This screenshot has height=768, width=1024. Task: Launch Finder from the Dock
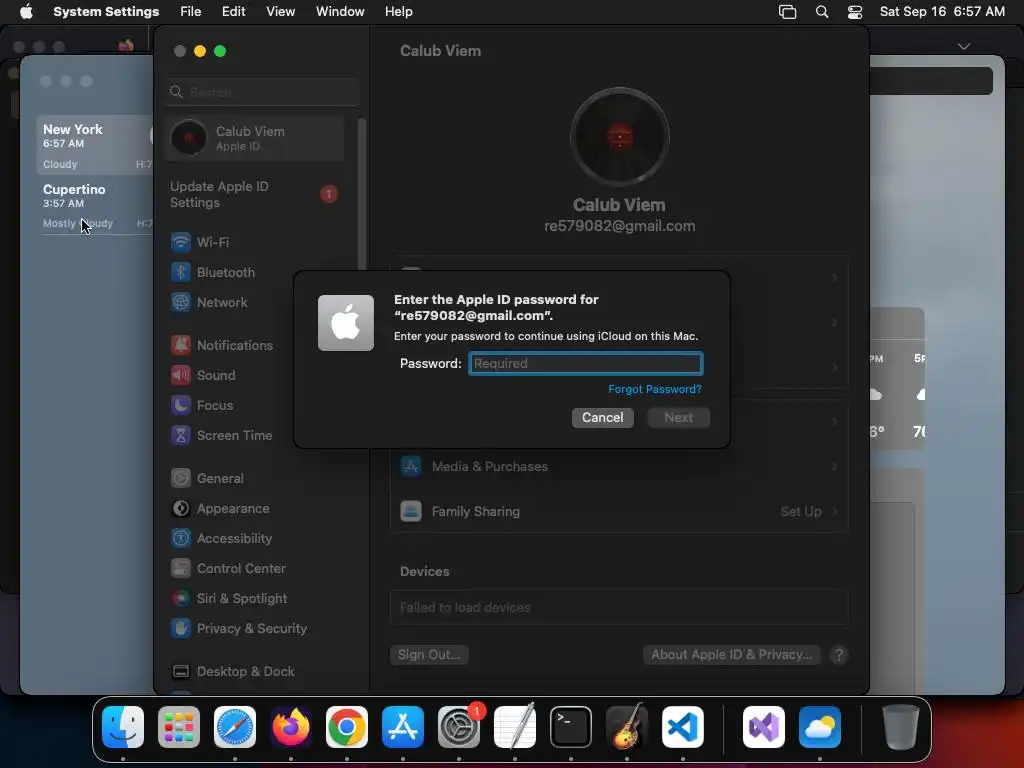tap(123, 726)
